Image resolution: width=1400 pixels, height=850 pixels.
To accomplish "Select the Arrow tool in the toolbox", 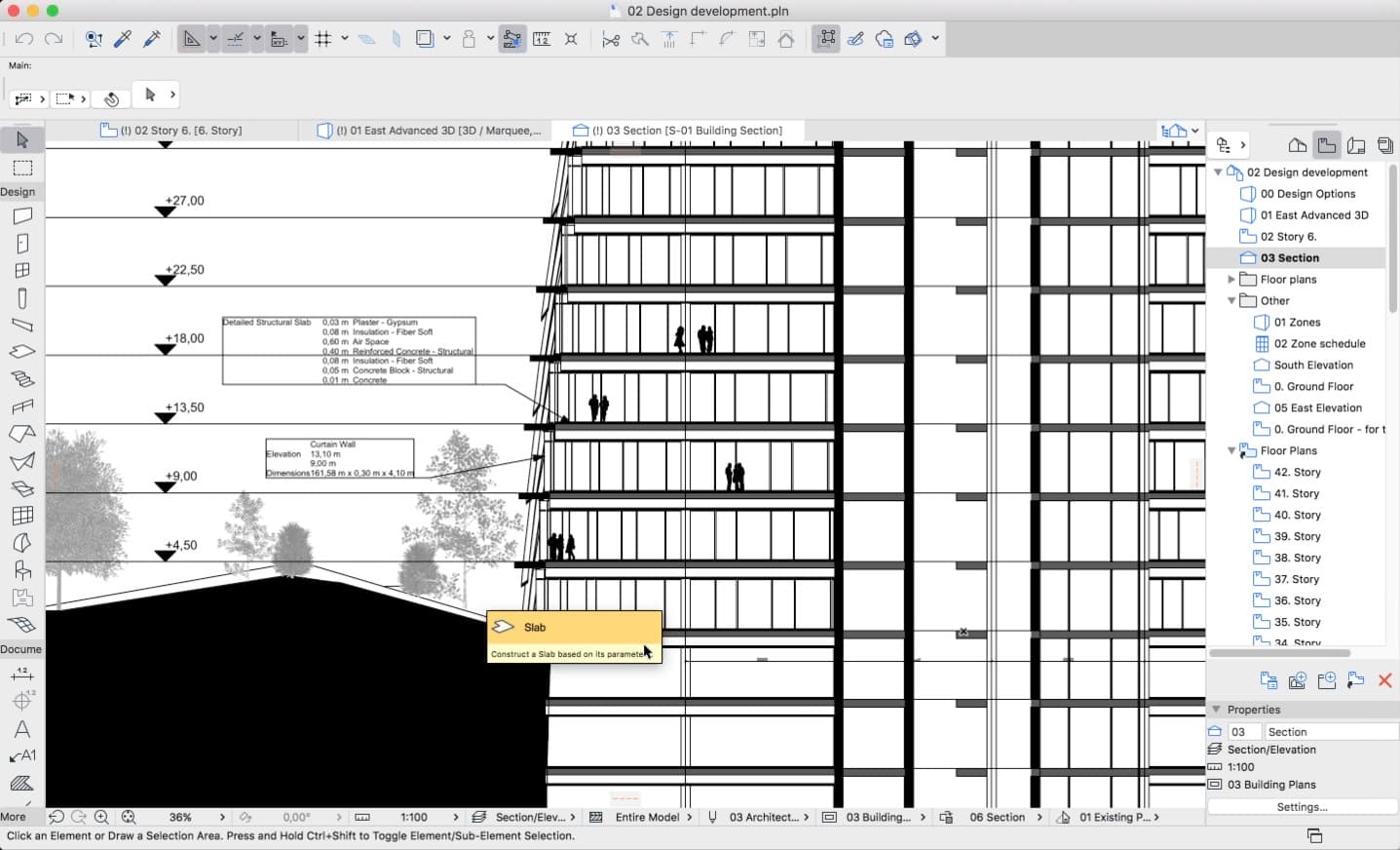I will (x=22, y=140).
